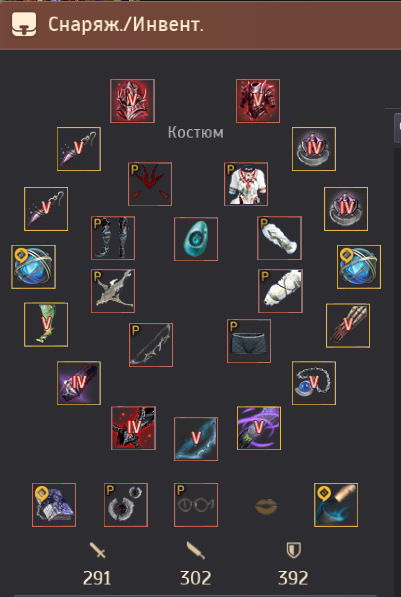Select the black-red sub-weapon slot

click(x=133, y=428)
